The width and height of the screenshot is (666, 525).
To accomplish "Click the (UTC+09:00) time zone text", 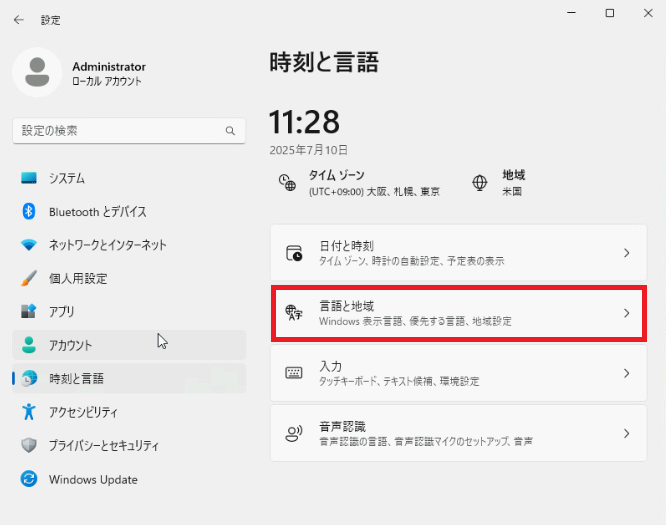I will pyautogui.click(x=374, y=192).
